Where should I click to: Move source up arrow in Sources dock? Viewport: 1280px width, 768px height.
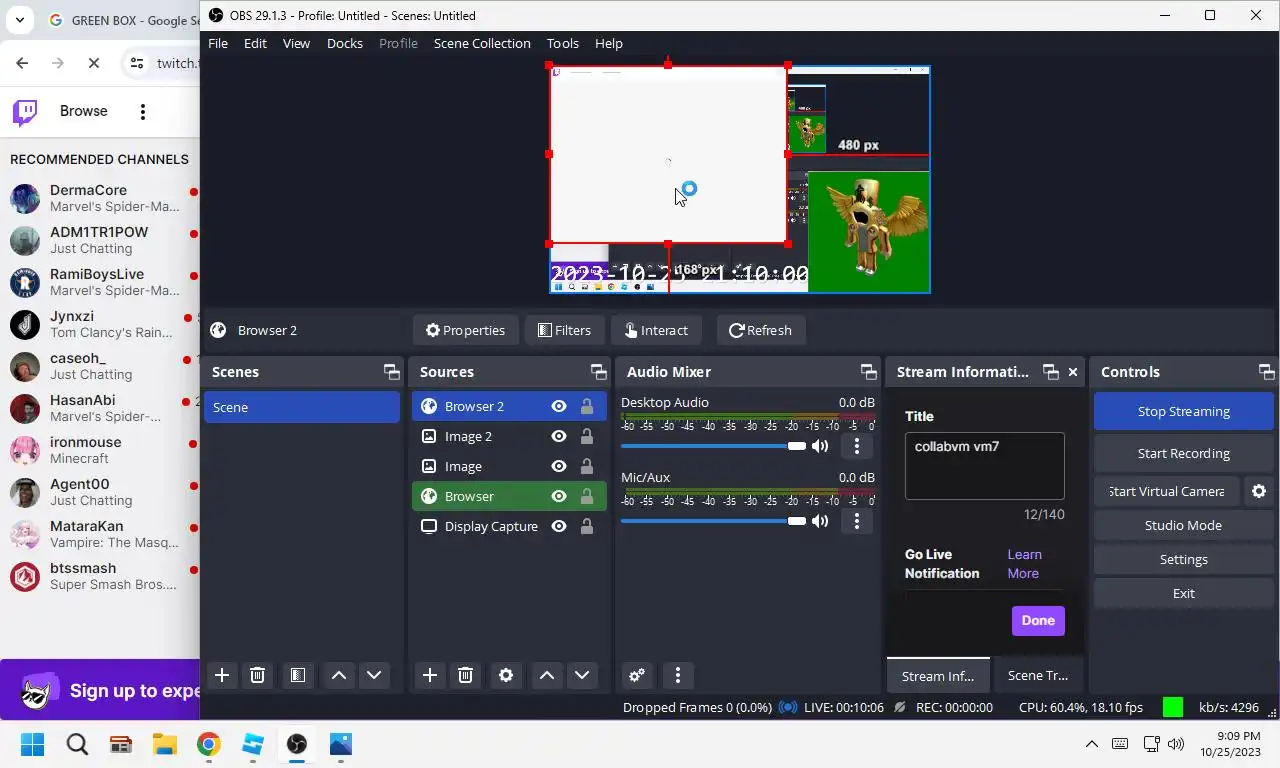pos(547,675)
